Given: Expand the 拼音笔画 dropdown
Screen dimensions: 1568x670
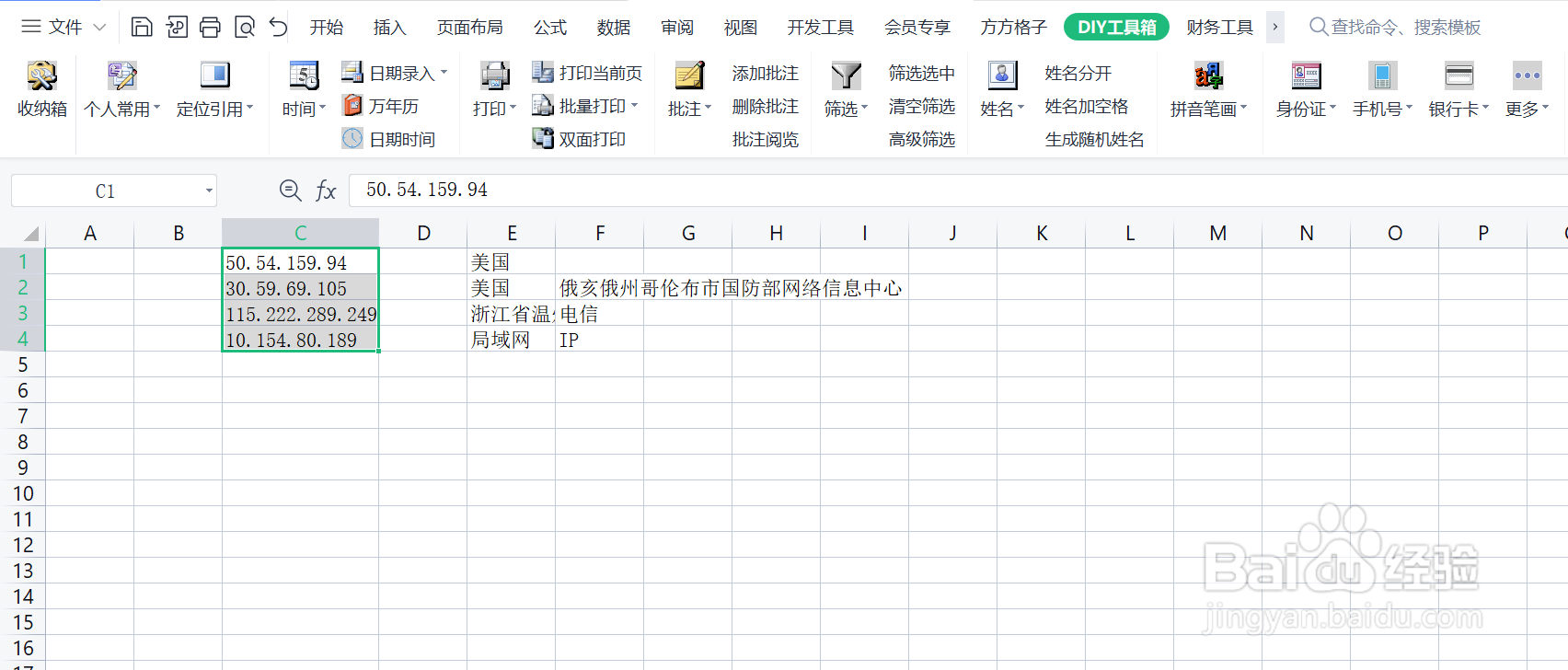Looking at the screenshot, I should click(x=1243, y=108).
